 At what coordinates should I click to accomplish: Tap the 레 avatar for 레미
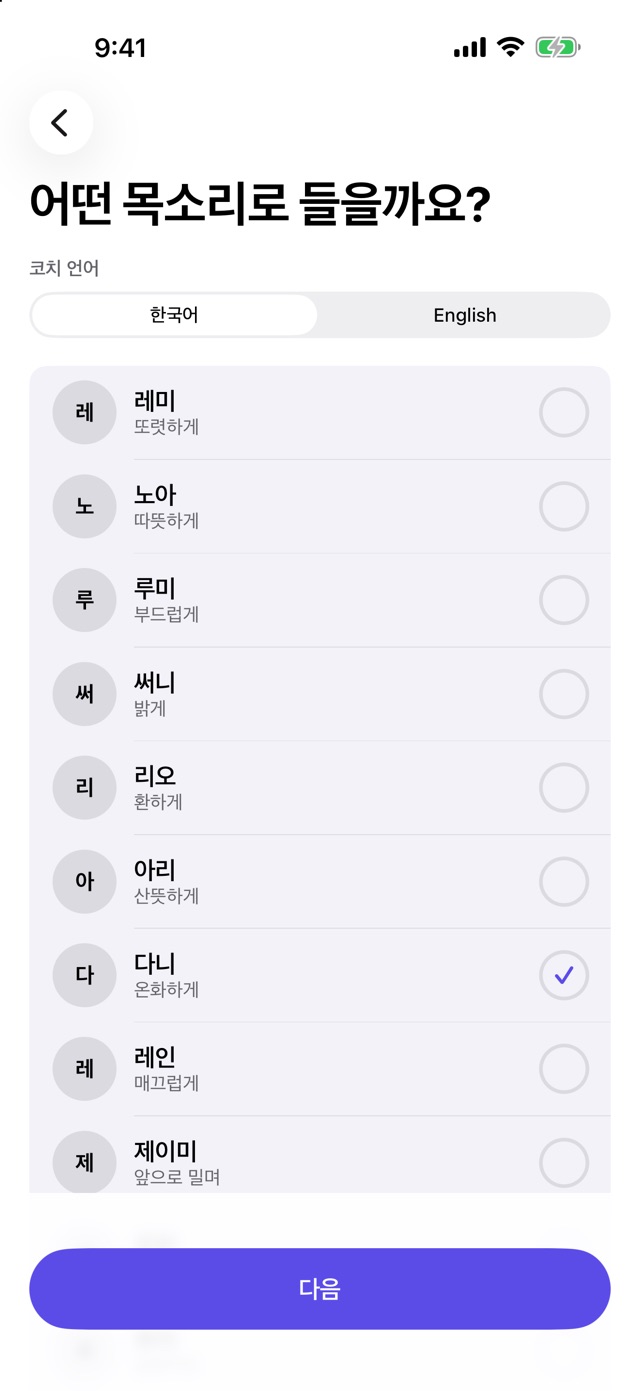tap(85, 412)
